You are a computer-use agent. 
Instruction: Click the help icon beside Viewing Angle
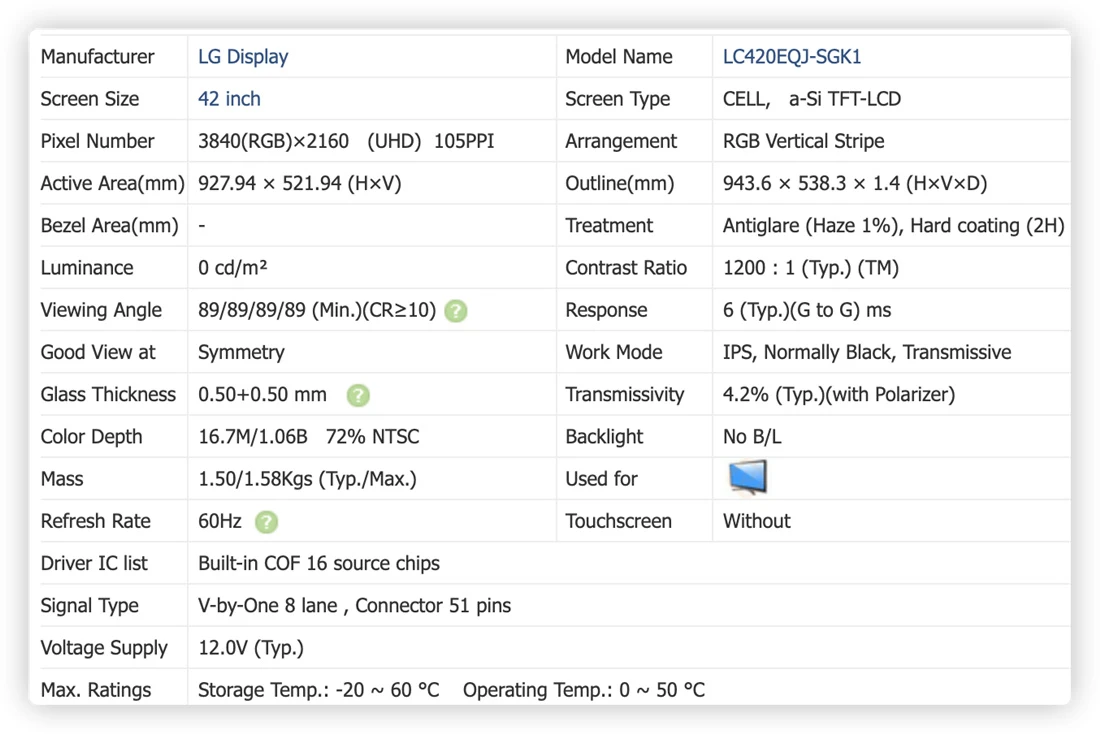pyautogui.click(x=456, y=311)
